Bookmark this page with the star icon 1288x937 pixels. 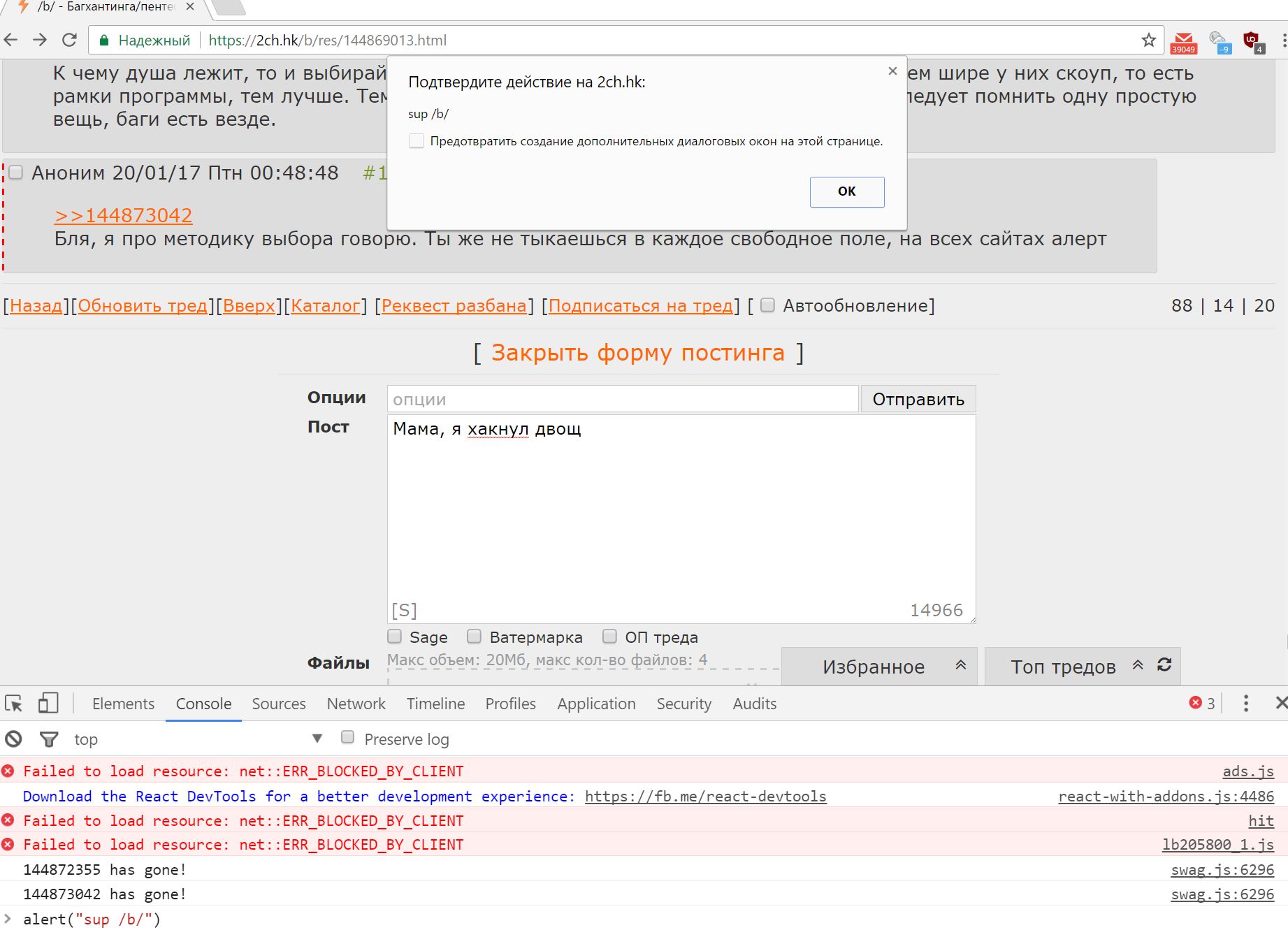click(1149, 41)
